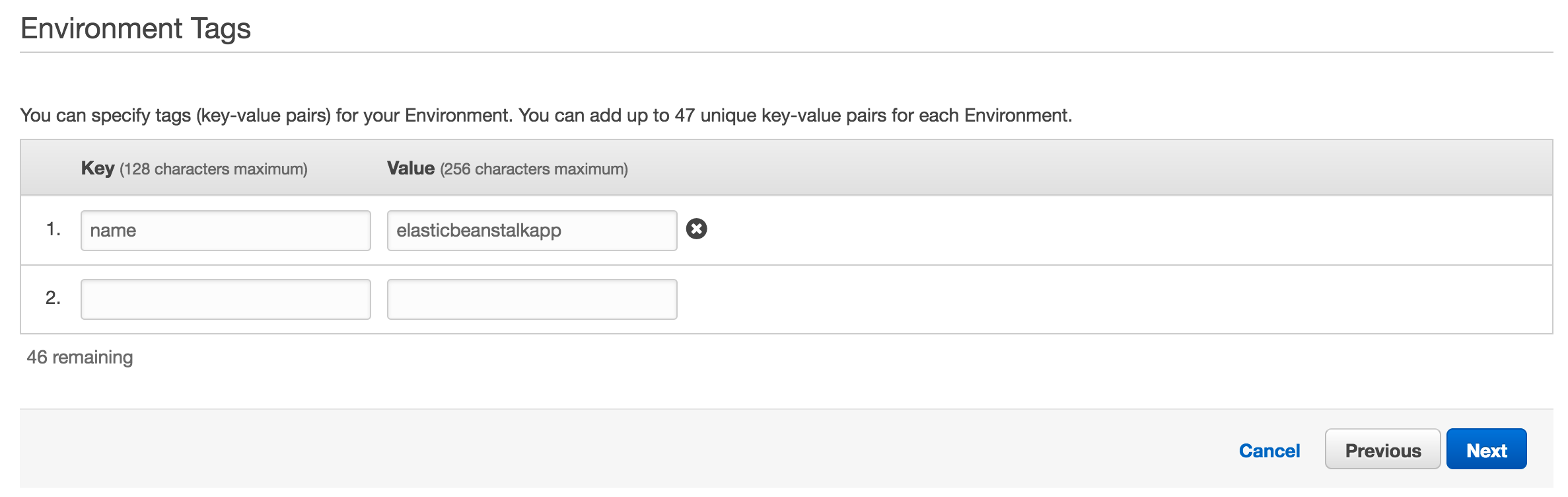The image size is (1568, 497).
Task: Click the tag deletion icon next to the Value field
Action: 697,229
